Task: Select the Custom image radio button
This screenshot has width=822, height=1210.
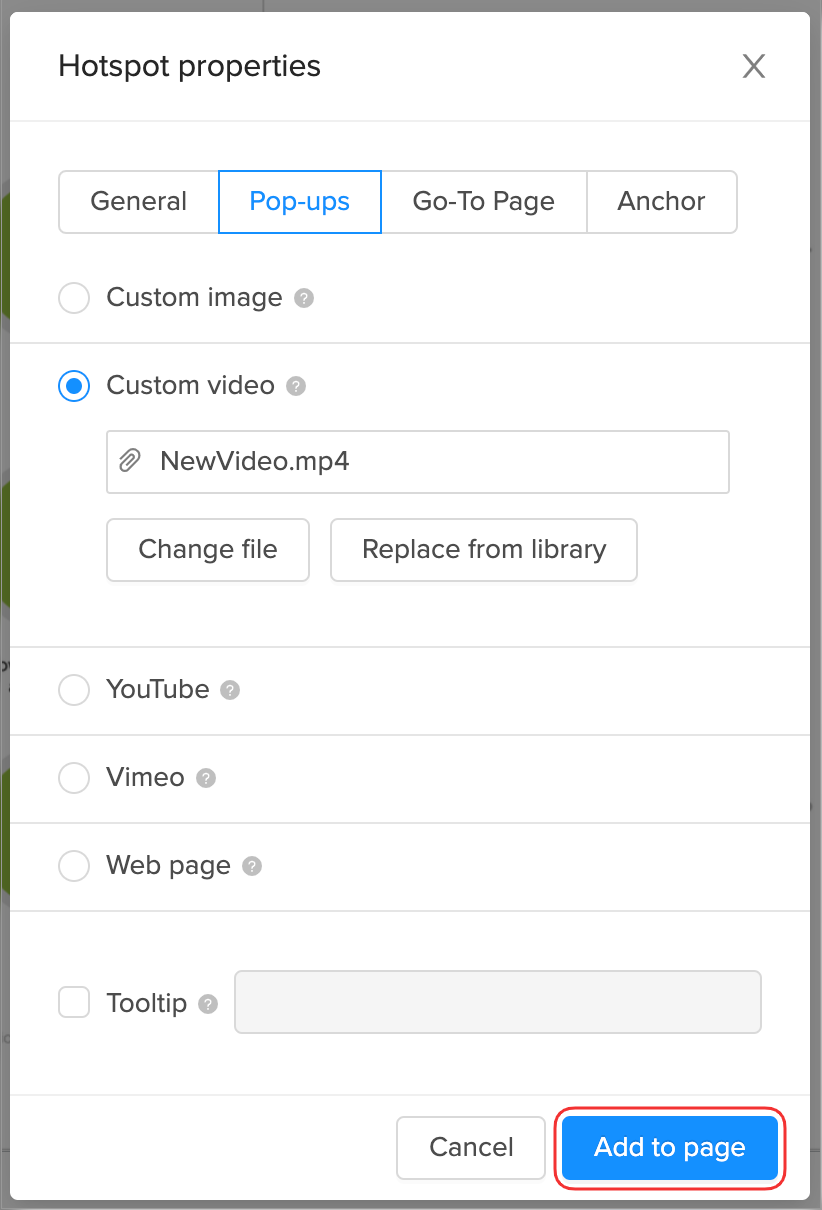Action: pos(74,298)
